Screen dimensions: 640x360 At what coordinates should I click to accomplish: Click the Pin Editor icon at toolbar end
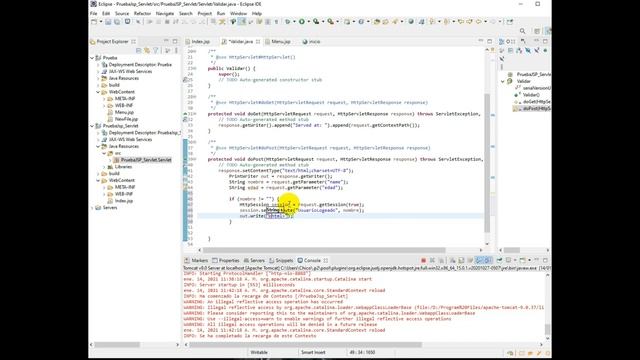510,22
